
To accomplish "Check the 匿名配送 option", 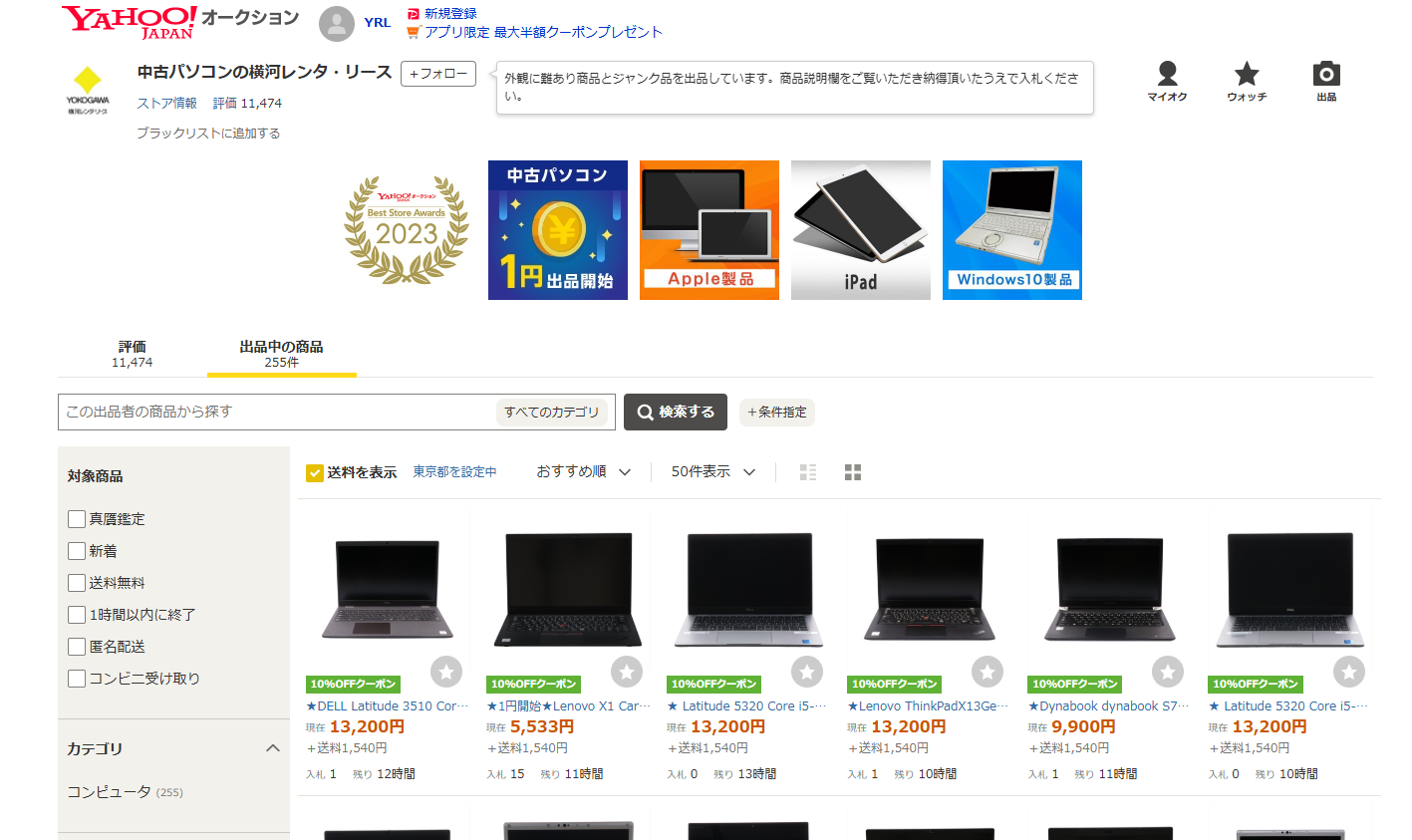I will coord(77,647).
